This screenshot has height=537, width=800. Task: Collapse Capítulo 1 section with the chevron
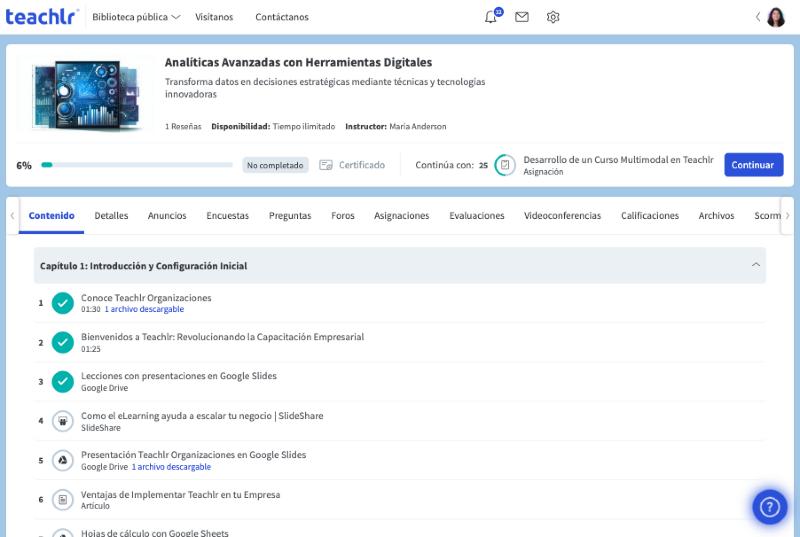coord(756,265)
